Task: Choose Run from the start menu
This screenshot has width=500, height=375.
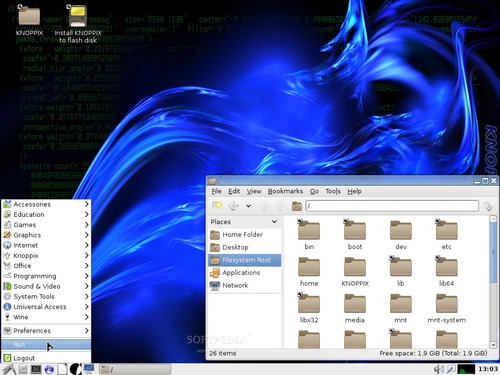Action: (x=46, y=345)
